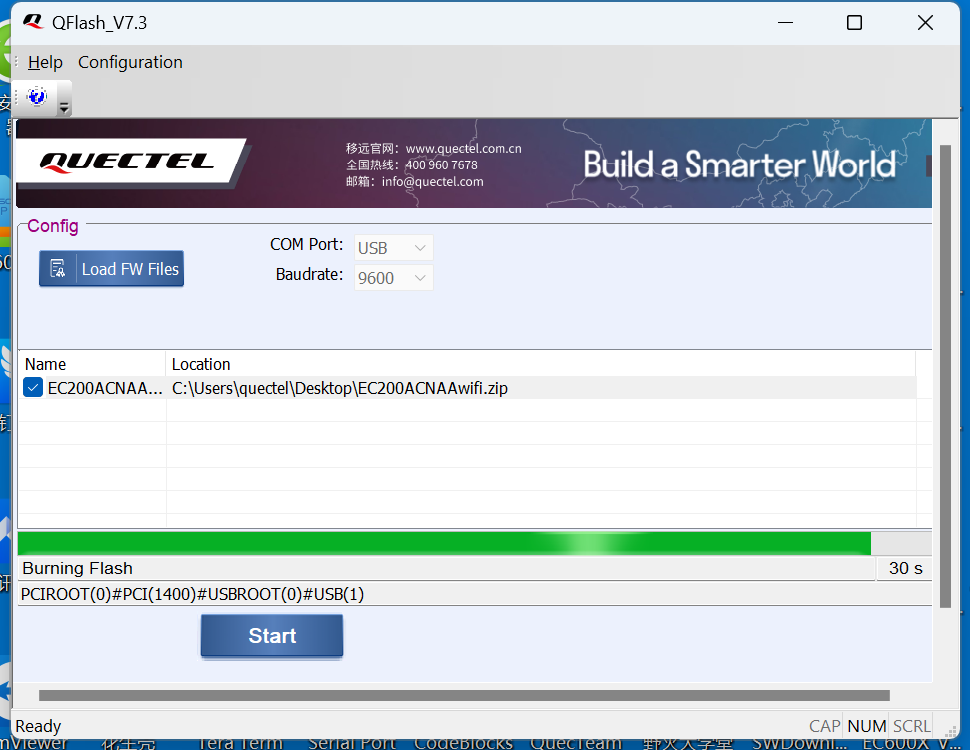Click the CAP indicator in status bar
Image resolution: width=970 pixels, height=750 pixels.
pos(825,726)
